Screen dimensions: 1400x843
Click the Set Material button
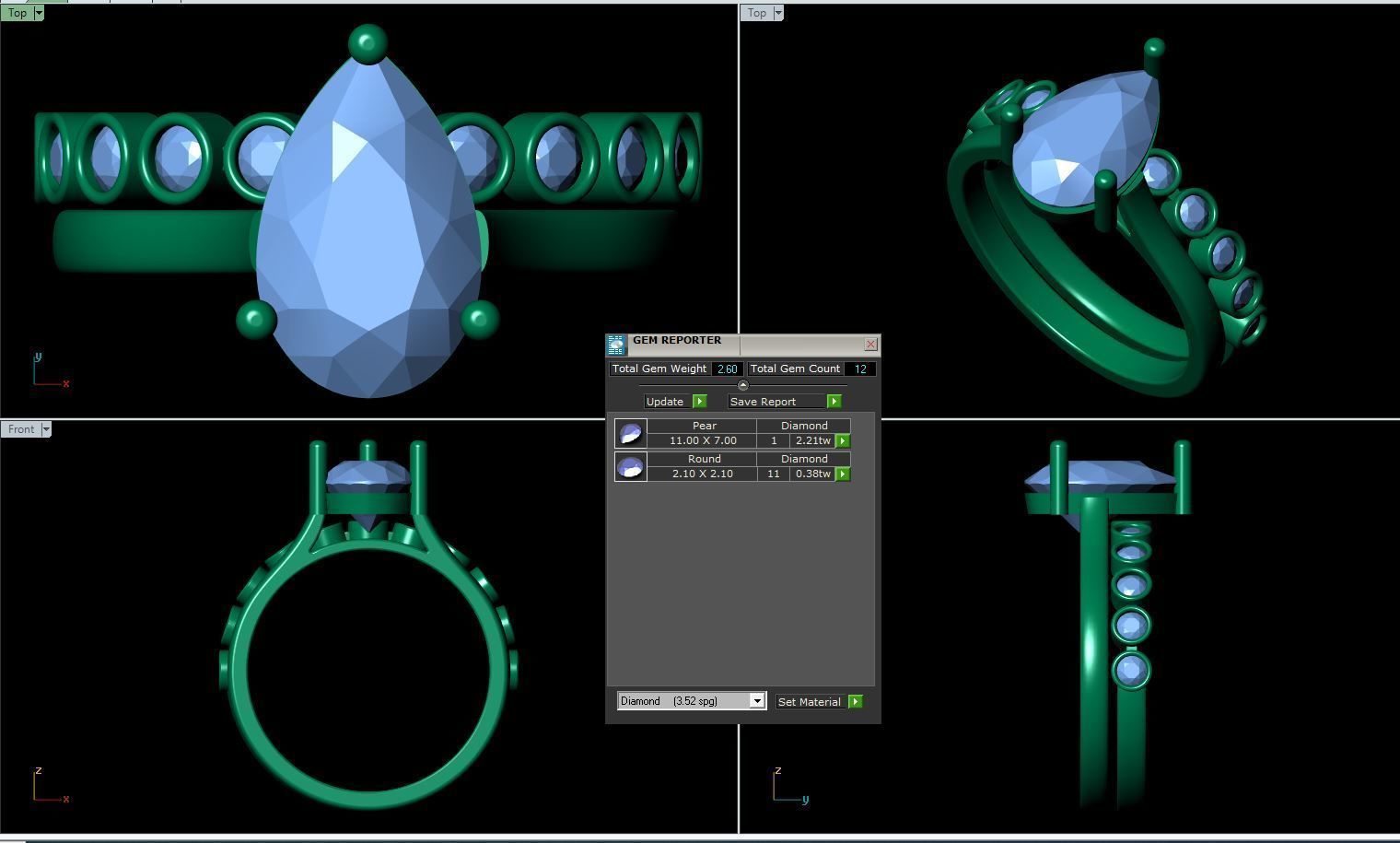pos(810,702)
